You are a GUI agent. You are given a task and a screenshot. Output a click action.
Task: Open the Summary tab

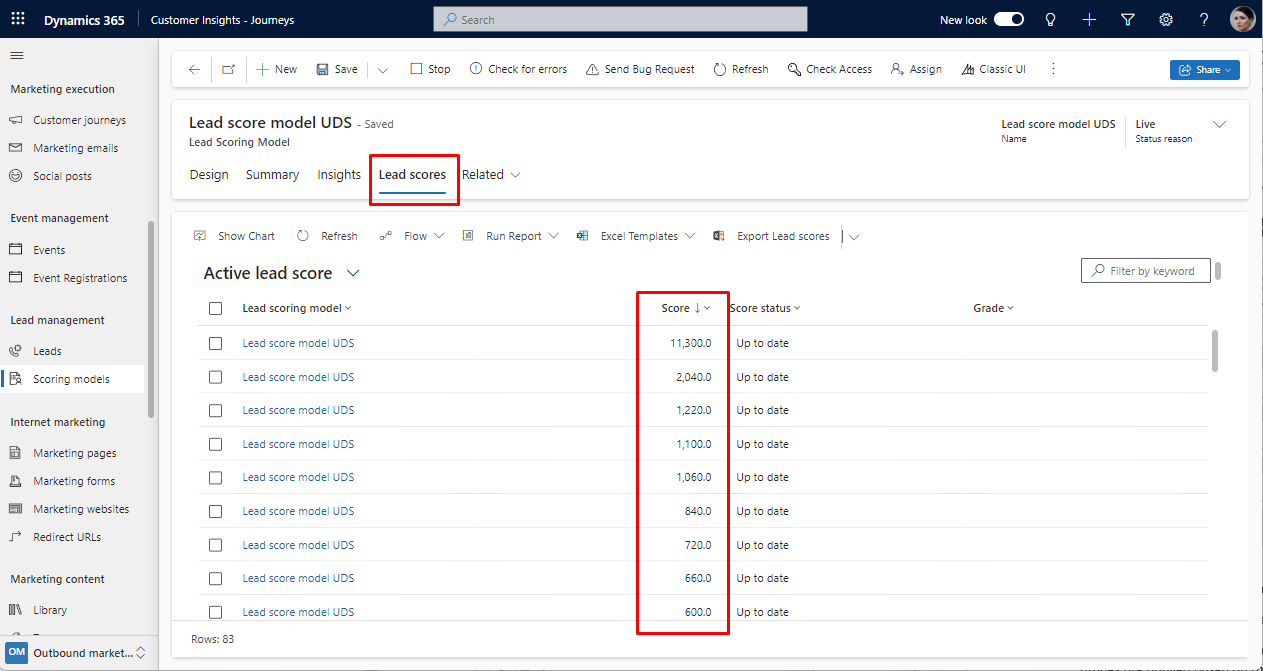tap(272, 174)
